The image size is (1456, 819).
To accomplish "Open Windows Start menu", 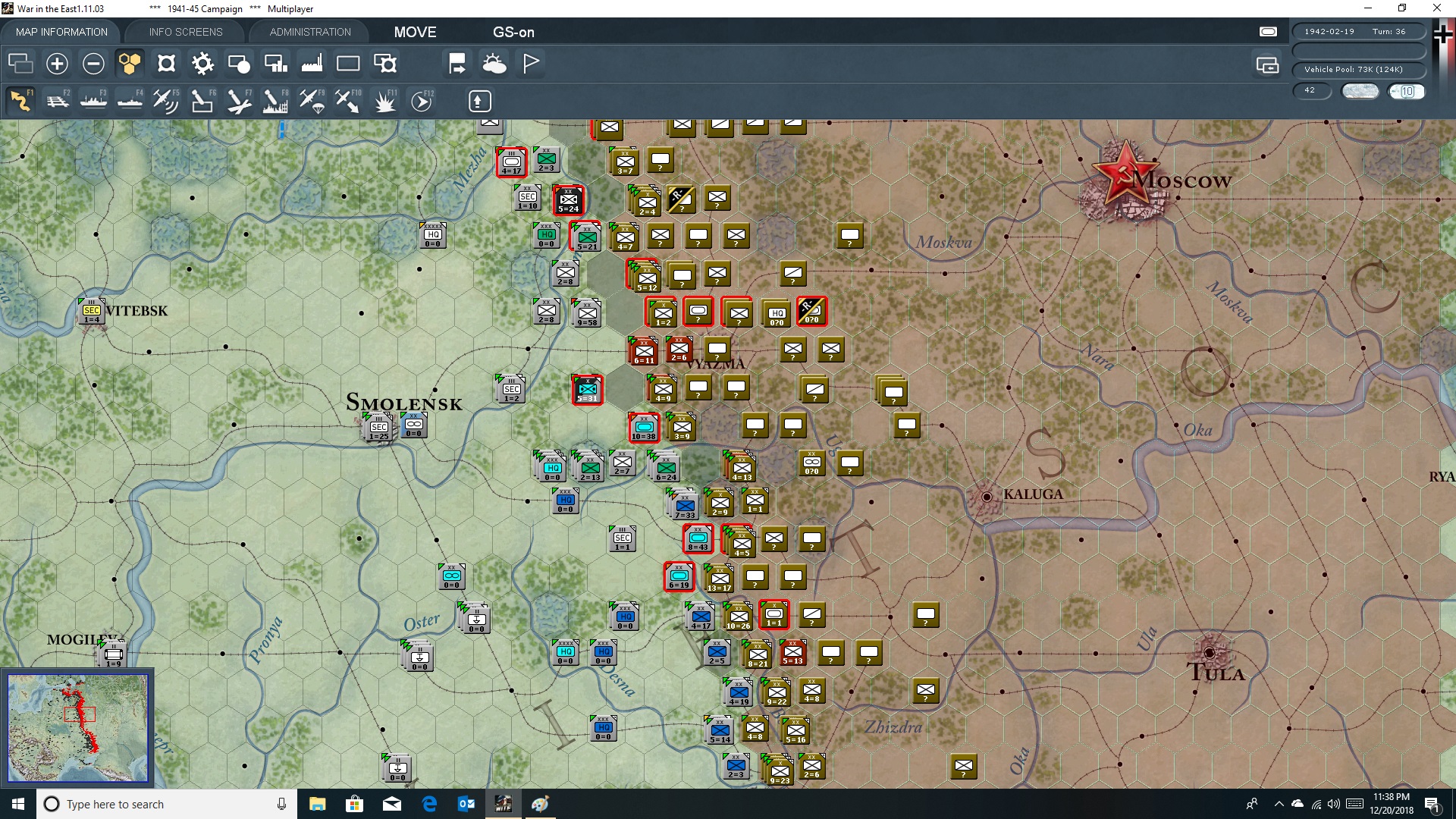I will coord(18,804).
